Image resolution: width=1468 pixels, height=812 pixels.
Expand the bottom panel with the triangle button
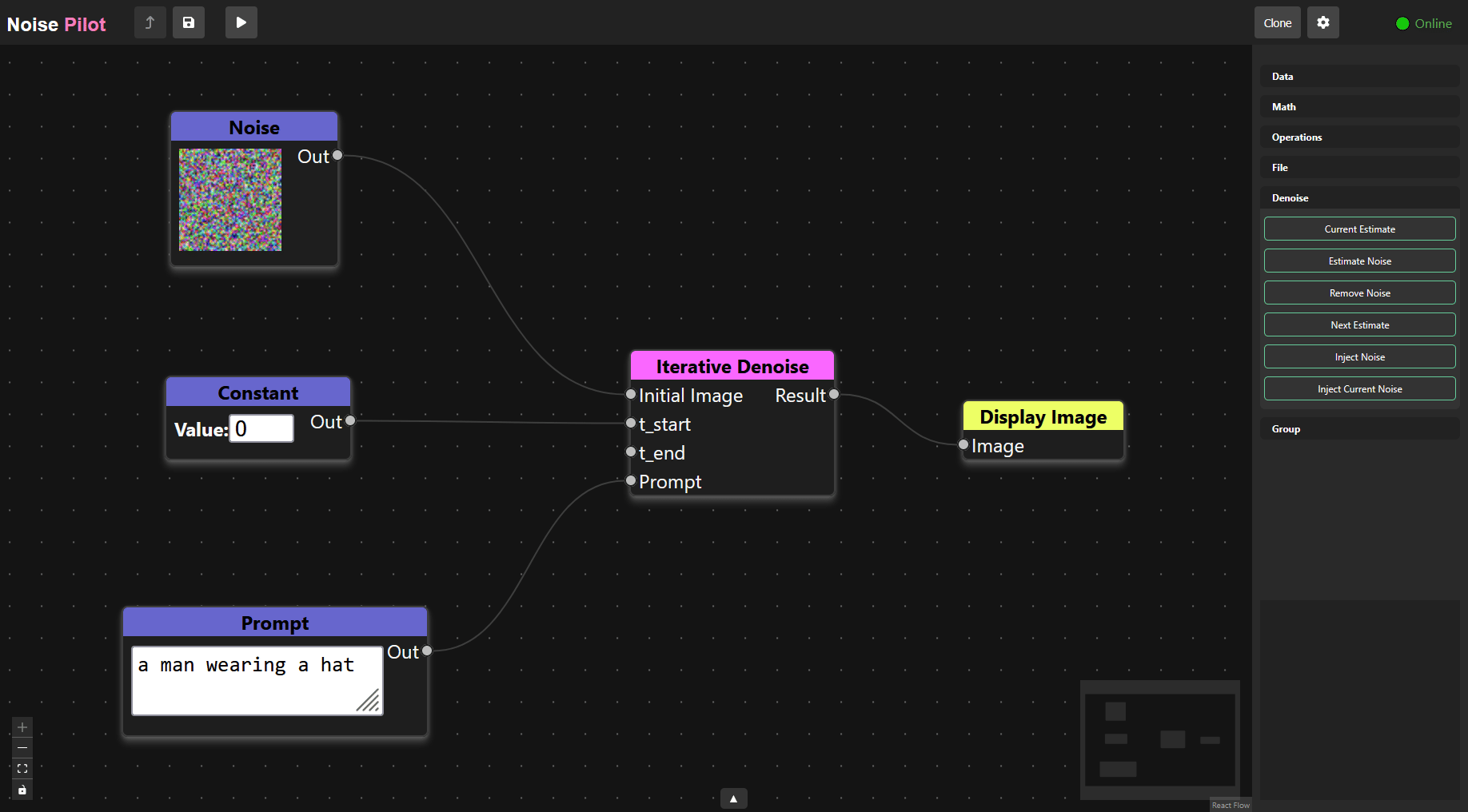(x=733, y=798)
